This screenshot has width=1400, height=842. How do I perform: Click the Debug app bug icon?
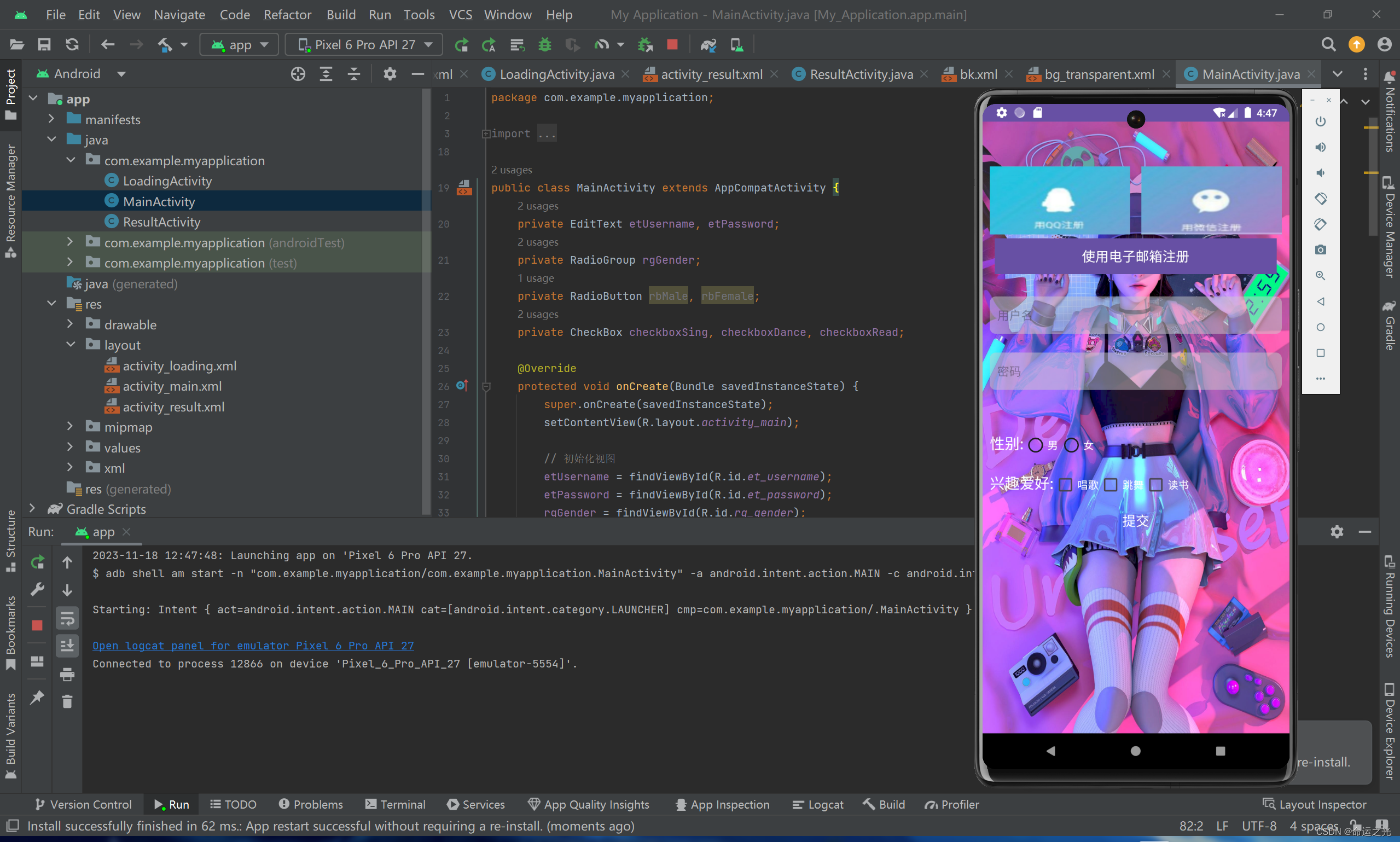(544, 44)
